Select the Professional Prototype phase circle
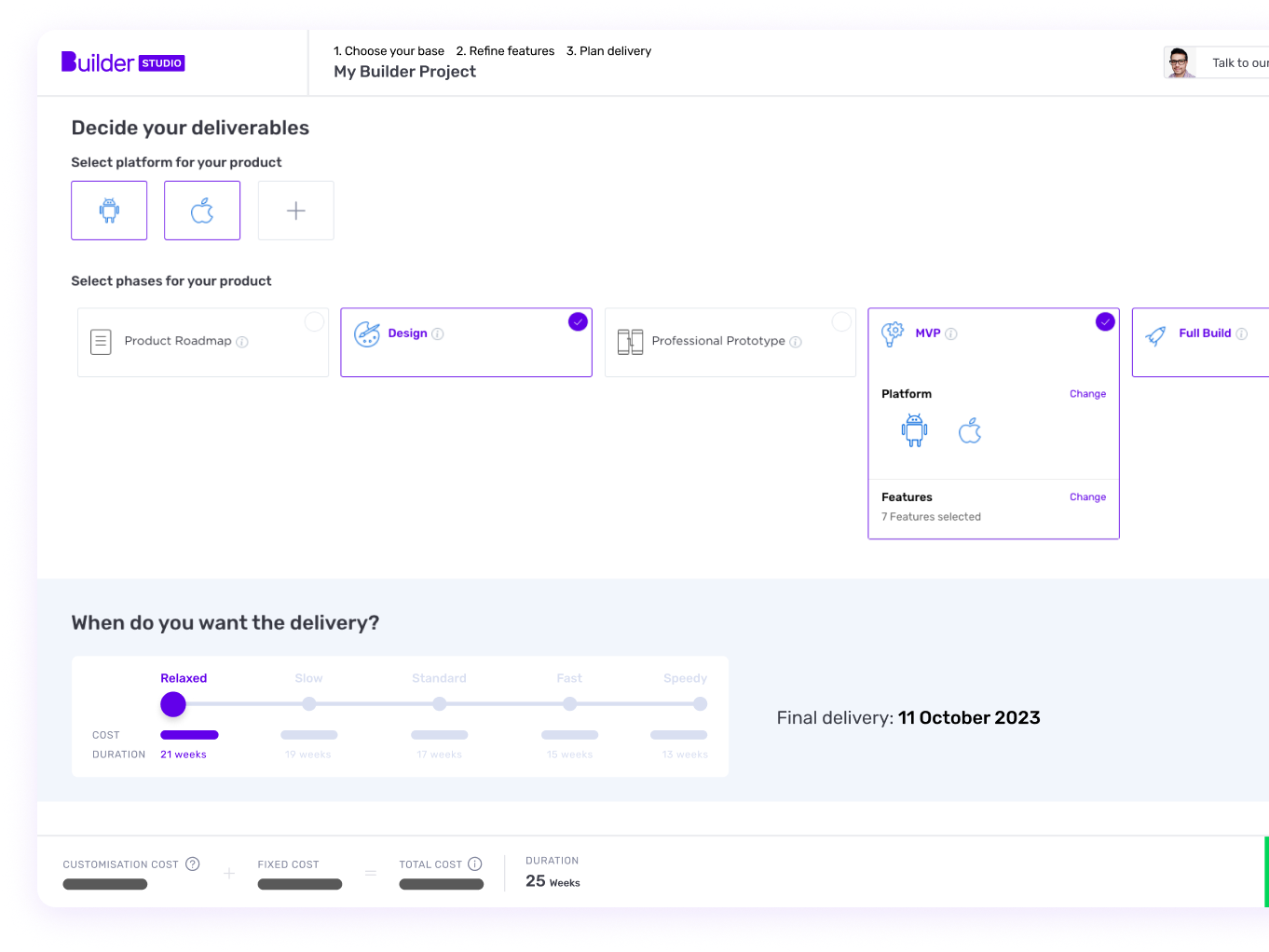 [x=841, y=320]
